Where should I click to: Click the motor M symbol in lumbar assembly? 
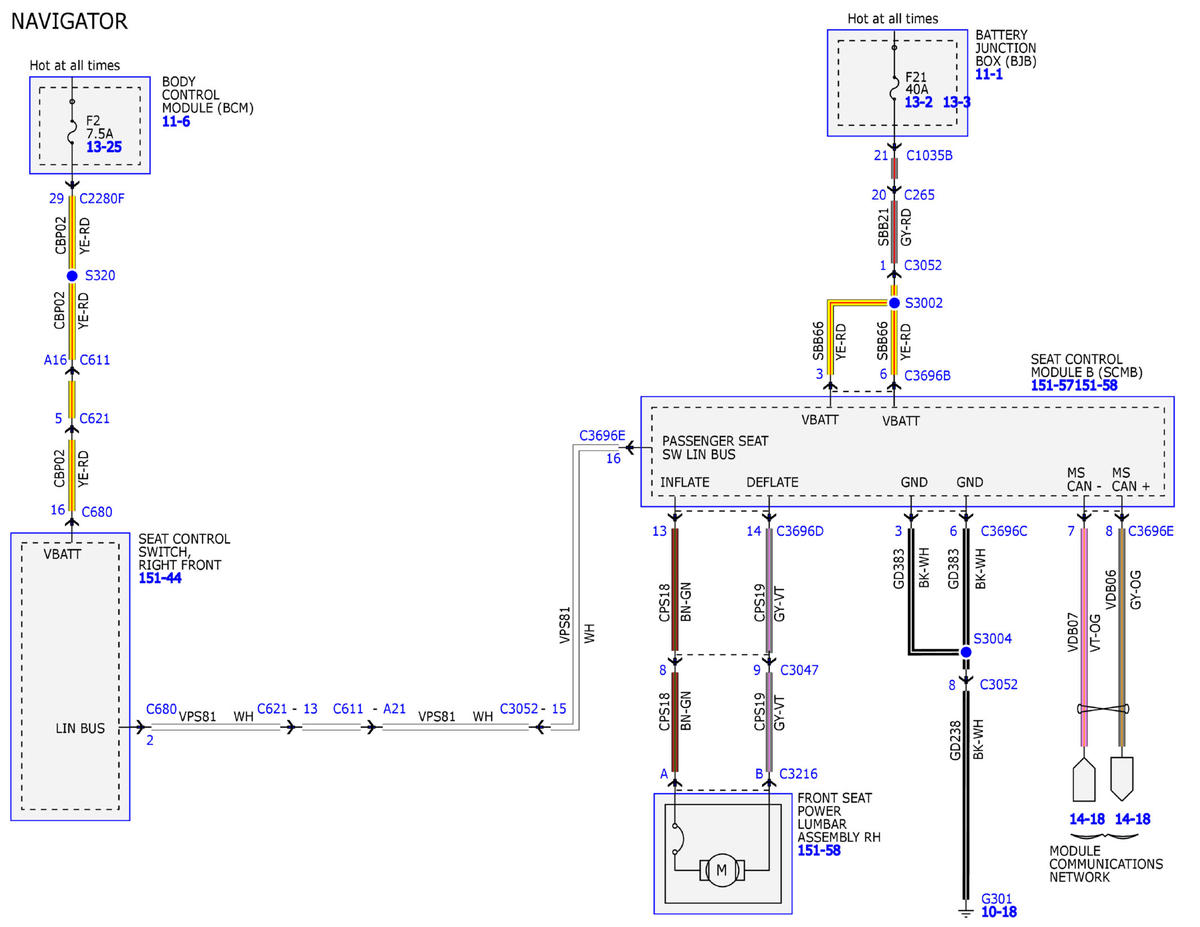pyautogui.click(x=720, y=870)
